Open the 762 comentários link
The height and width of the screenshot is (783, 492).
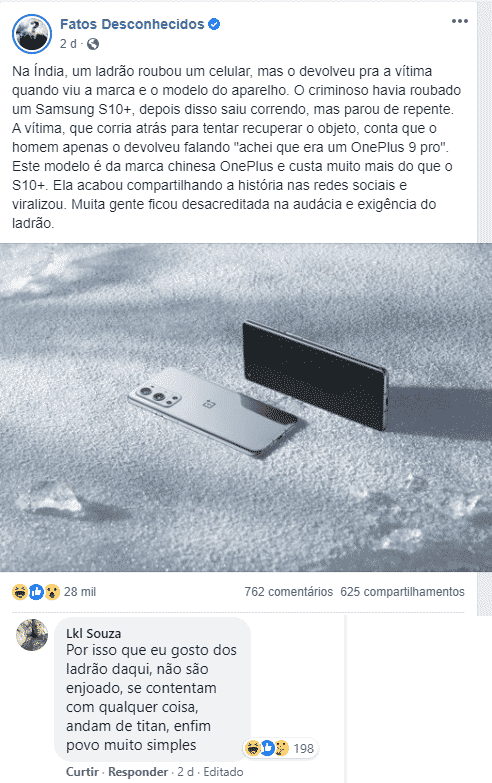pos(288,592)
